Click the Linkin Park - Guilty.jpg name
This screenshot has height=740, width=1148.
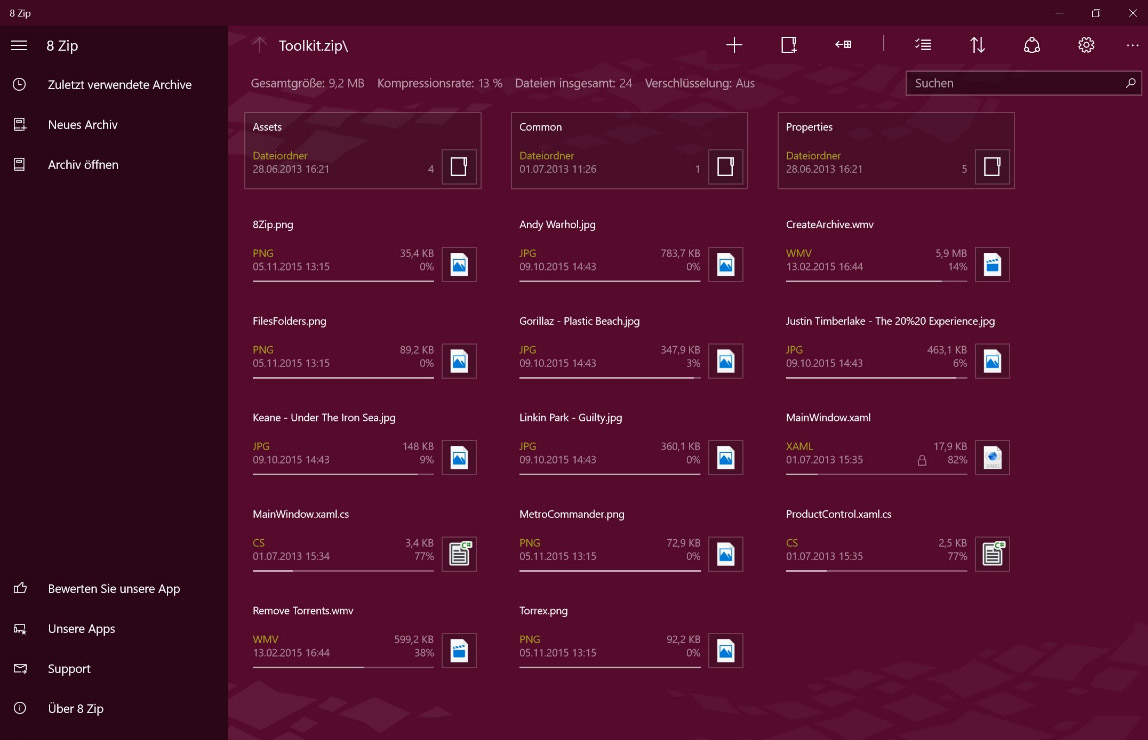[x=570, y=418]
